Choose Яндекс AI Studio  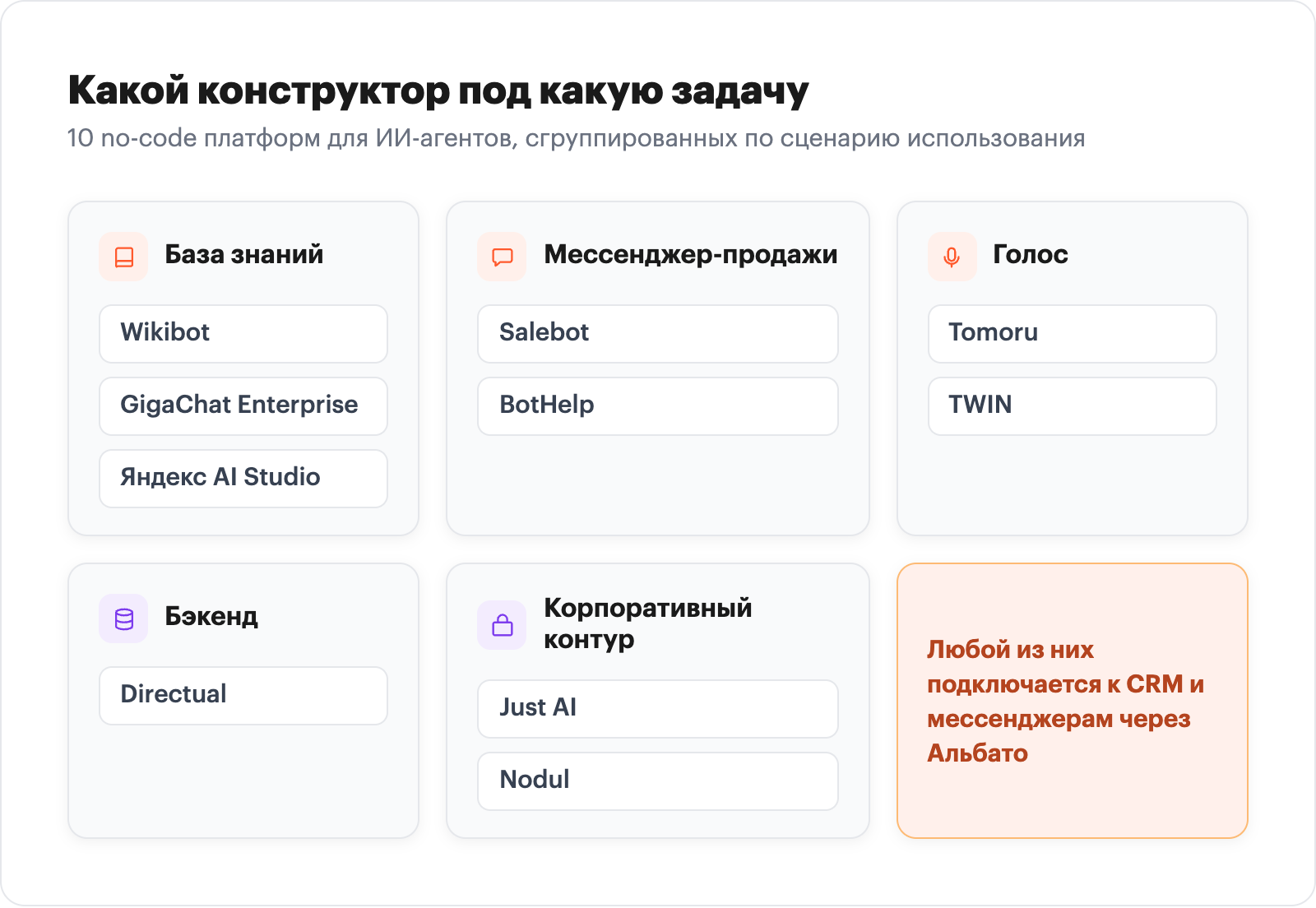pos(243,478)
